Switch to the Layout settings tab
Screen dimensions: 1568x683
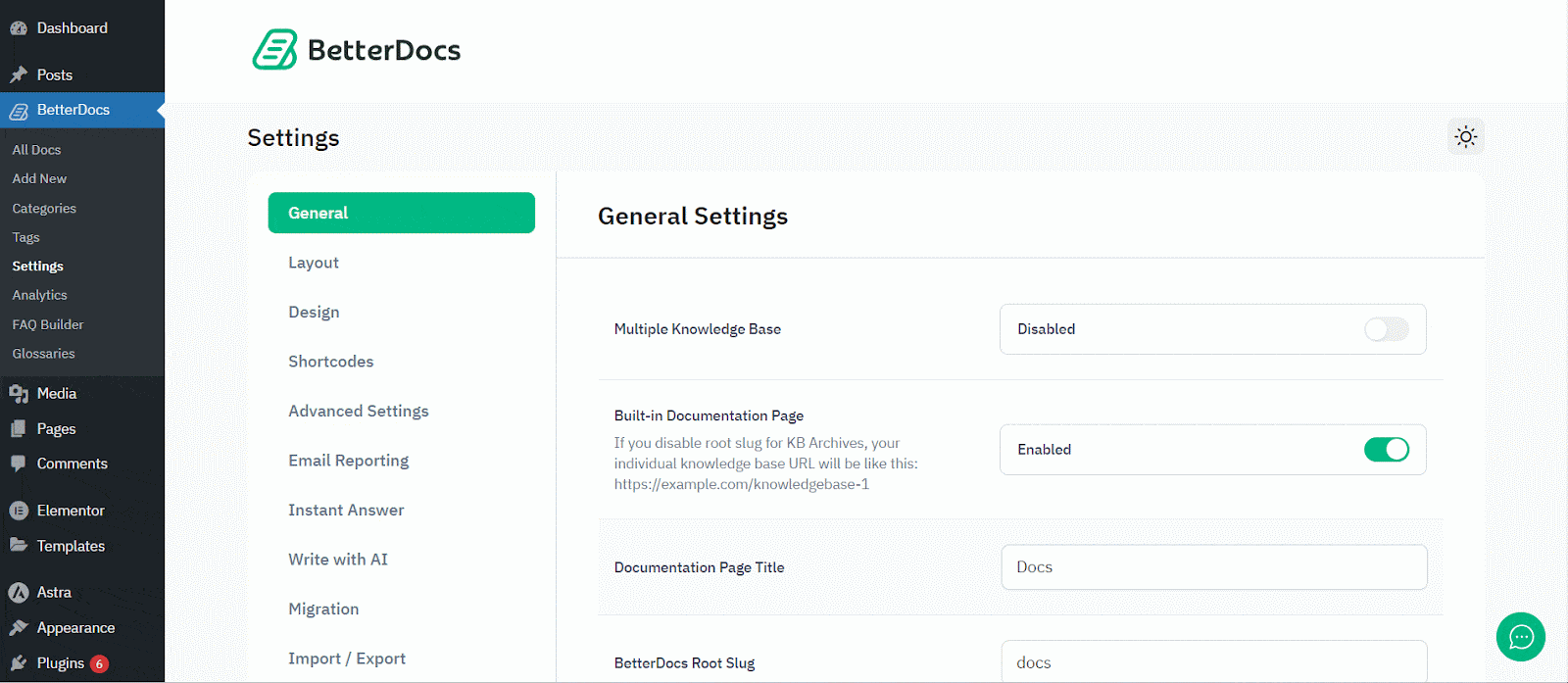click(314, 263)
